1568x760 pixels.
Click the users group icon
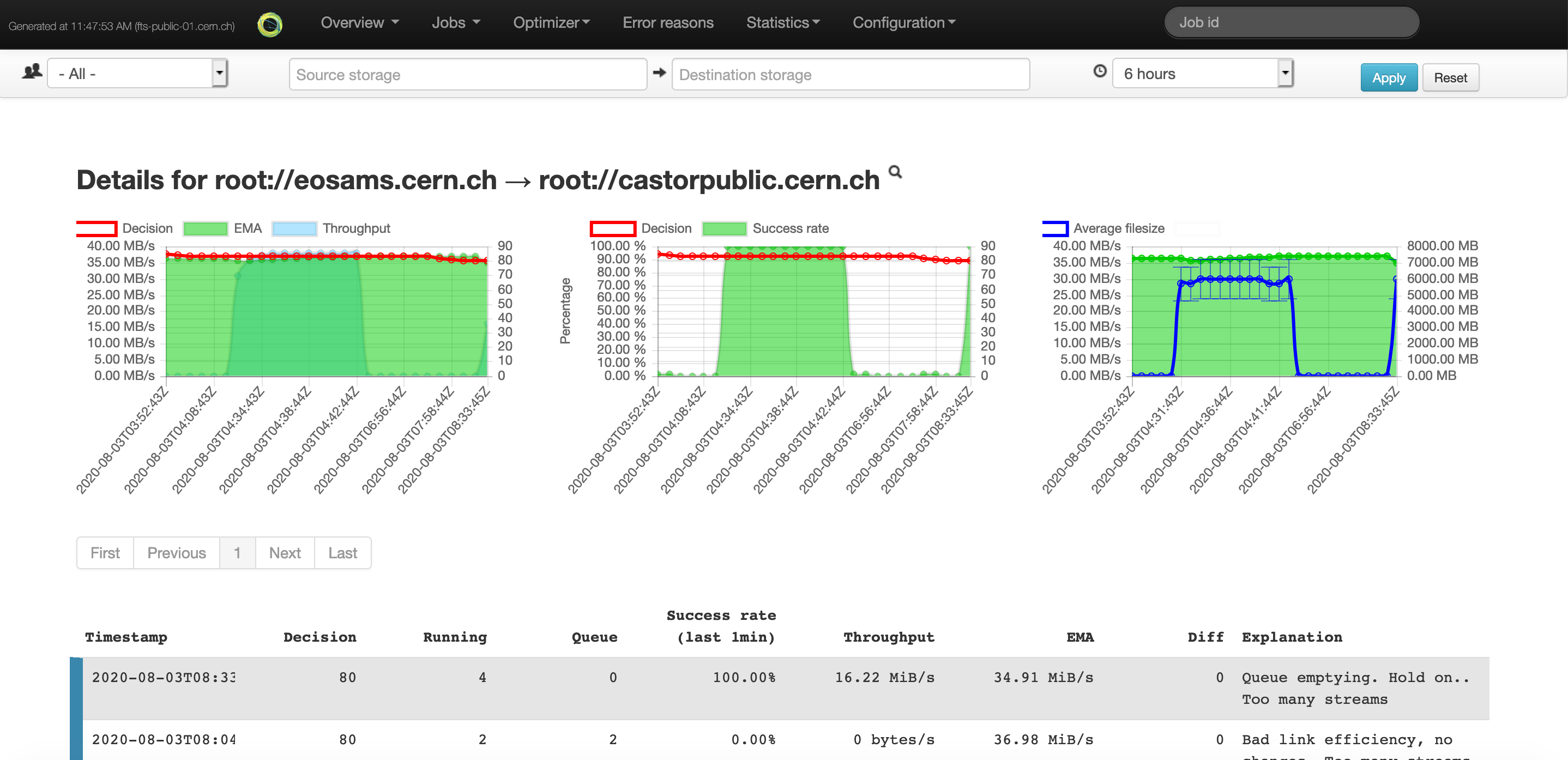pos(32,72)
